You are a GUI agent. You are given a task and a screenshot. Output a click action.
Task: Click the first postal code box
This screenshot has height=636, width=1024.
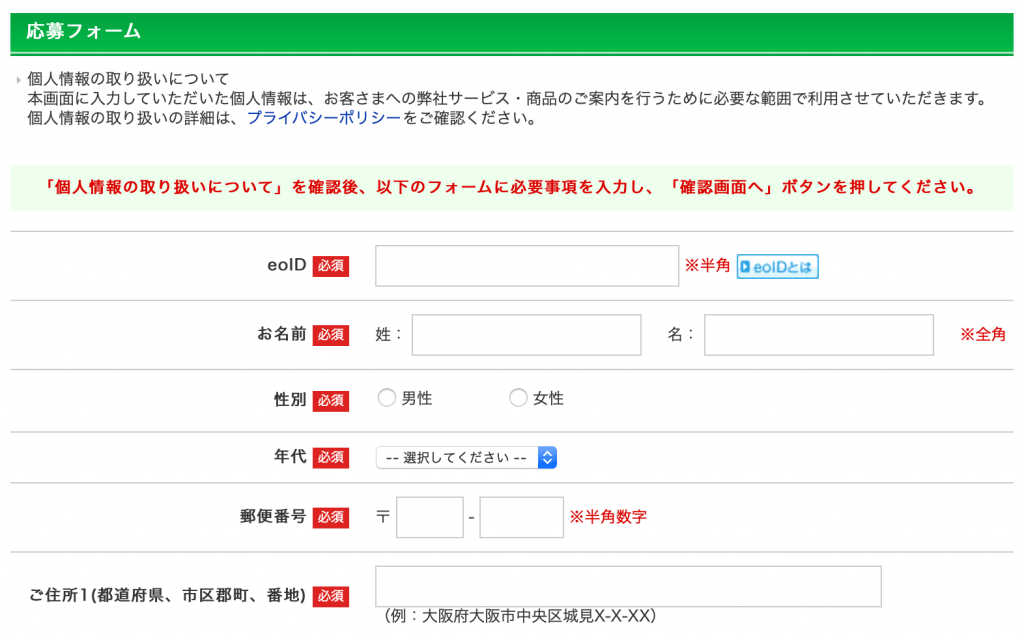pos(430,517)
